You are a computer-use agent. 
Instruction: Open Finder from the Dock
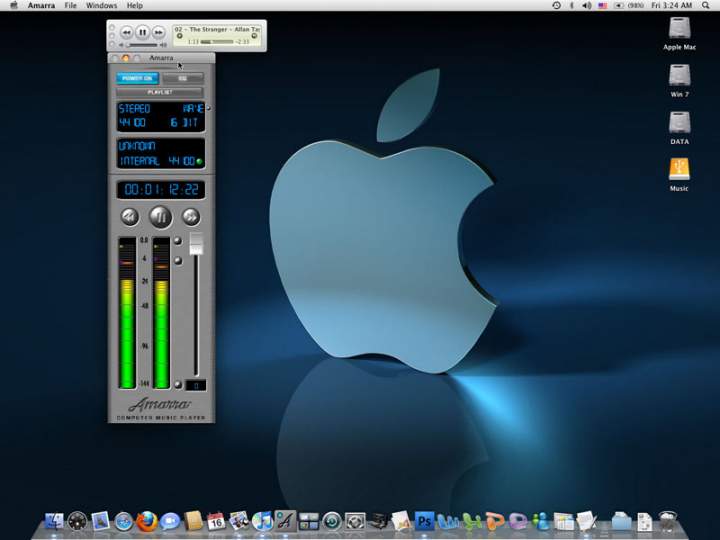tap(54, 522)
